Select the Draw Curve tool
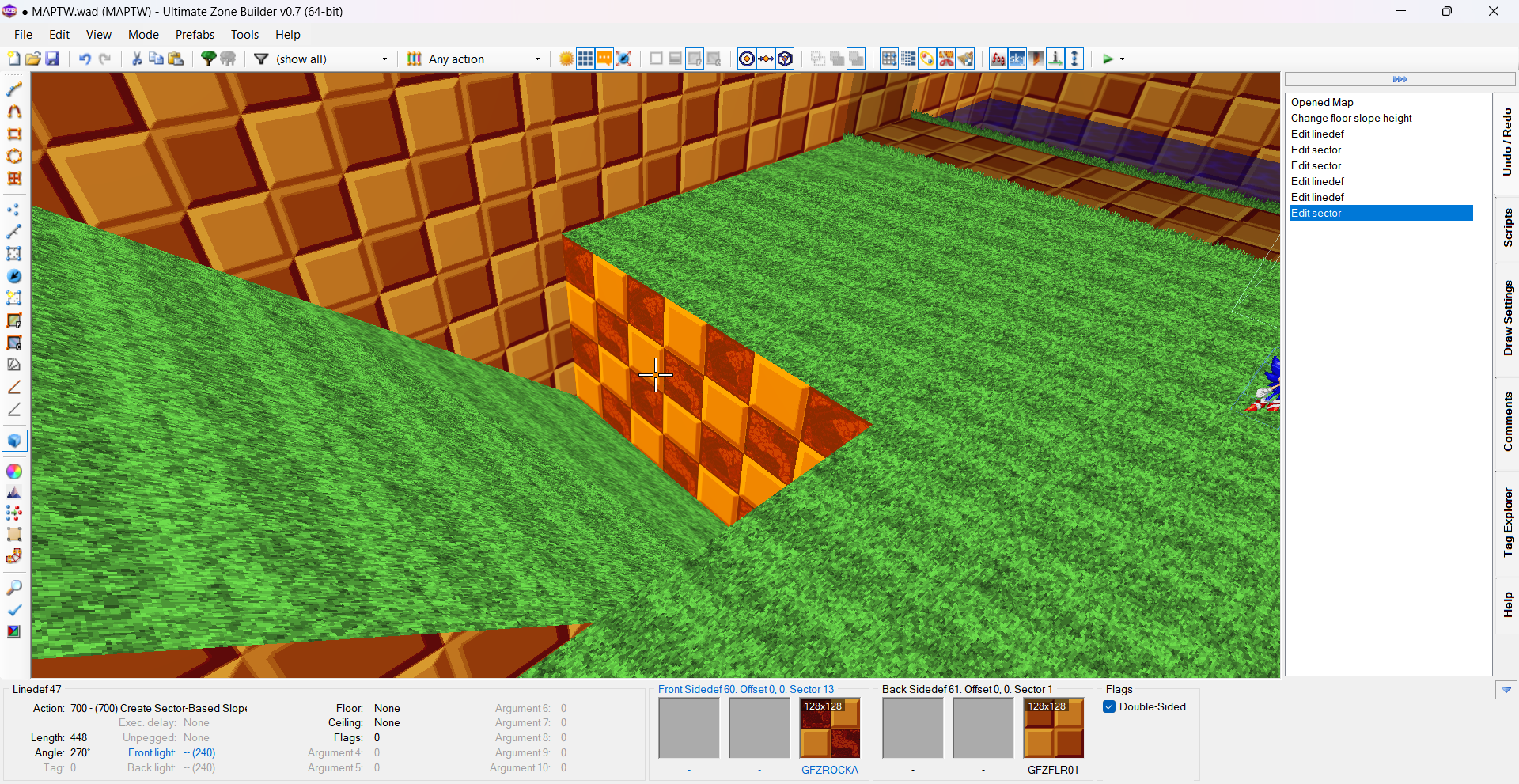The width and height of the screenshot is (1519, 784). pos(14,112)
